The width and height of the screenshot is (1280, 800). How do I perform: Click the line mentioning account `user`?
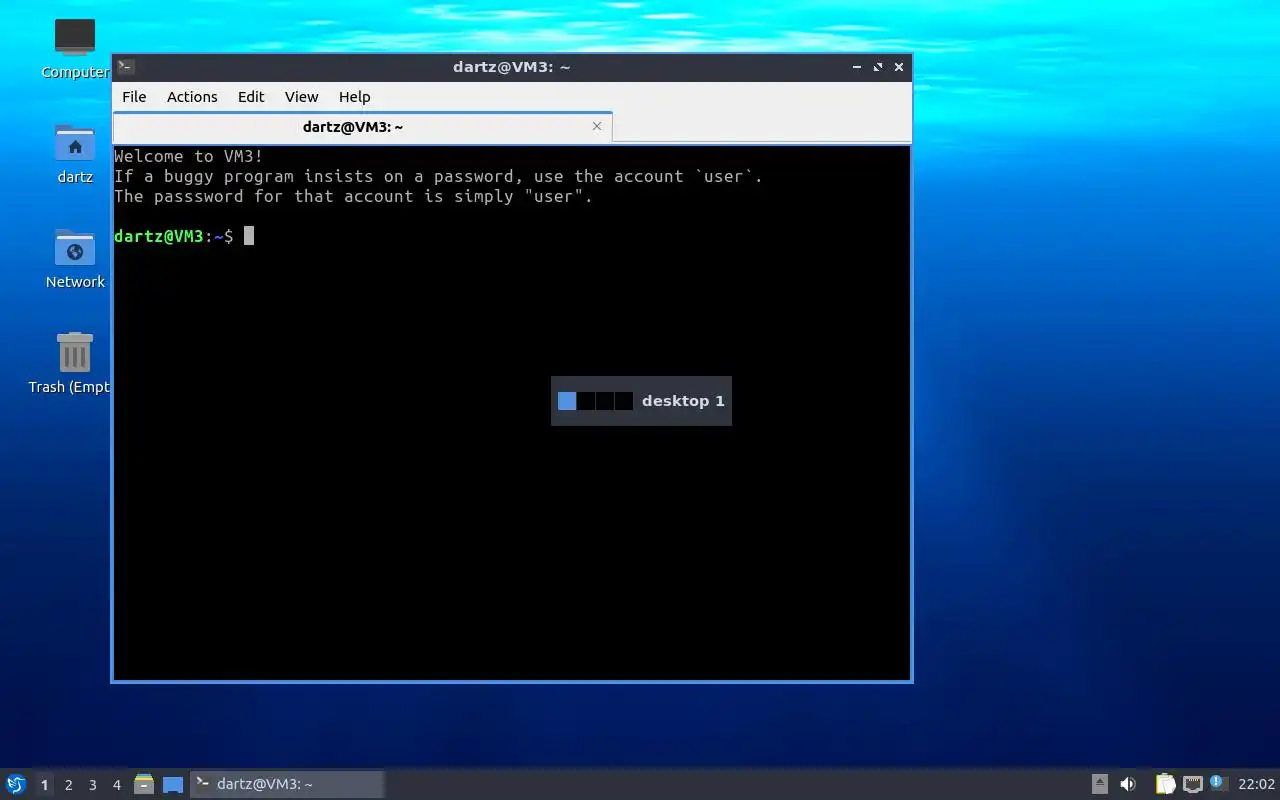click(438, 176)
